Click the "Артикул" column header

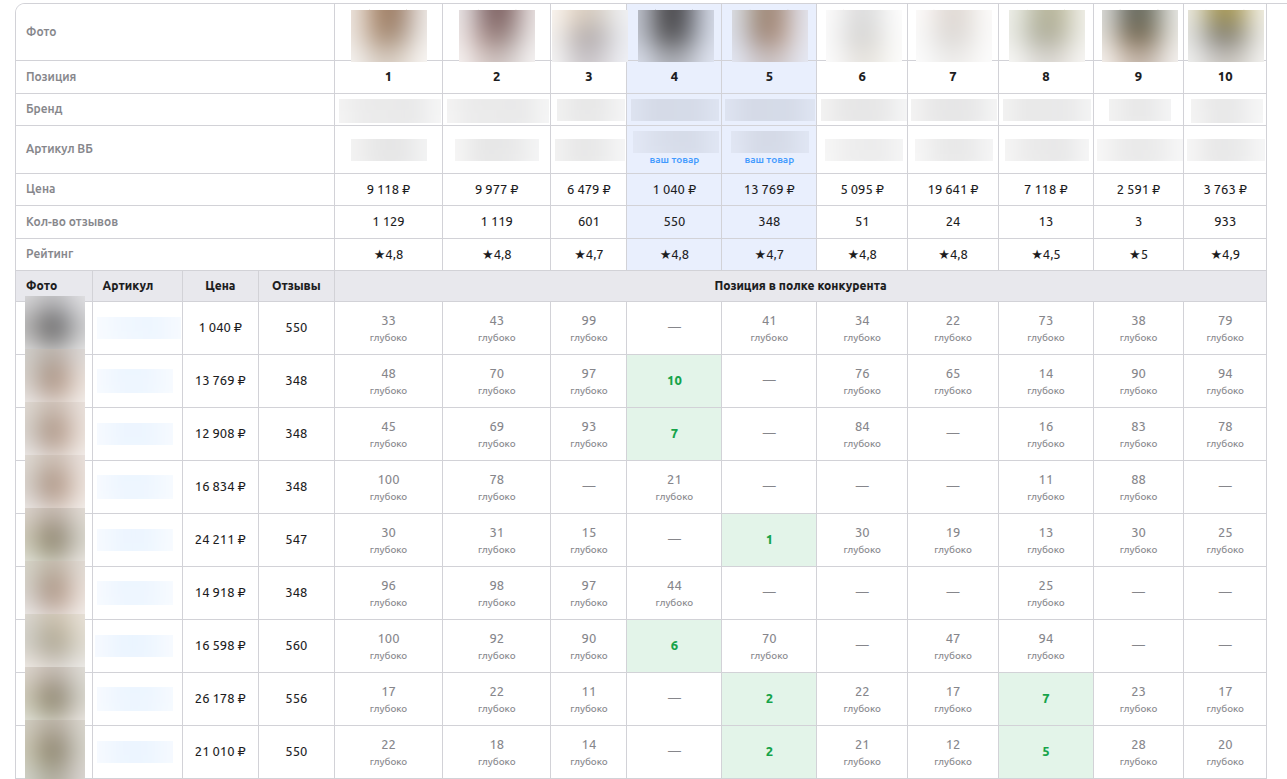click(128, 286)
